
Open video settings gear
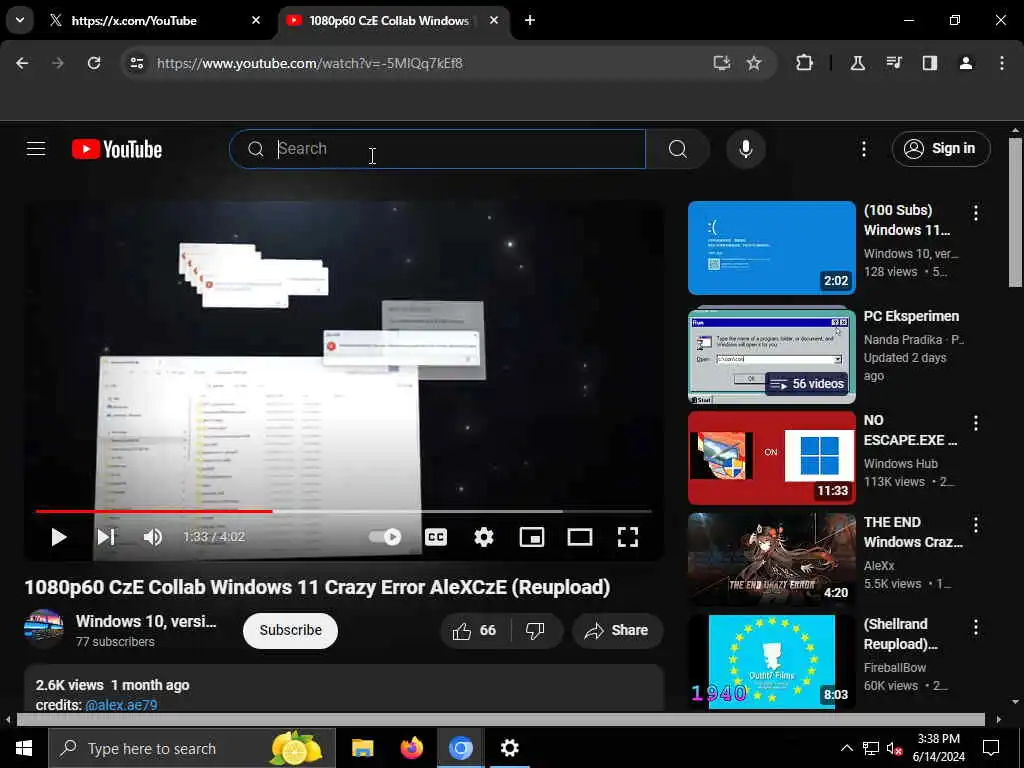484,537
